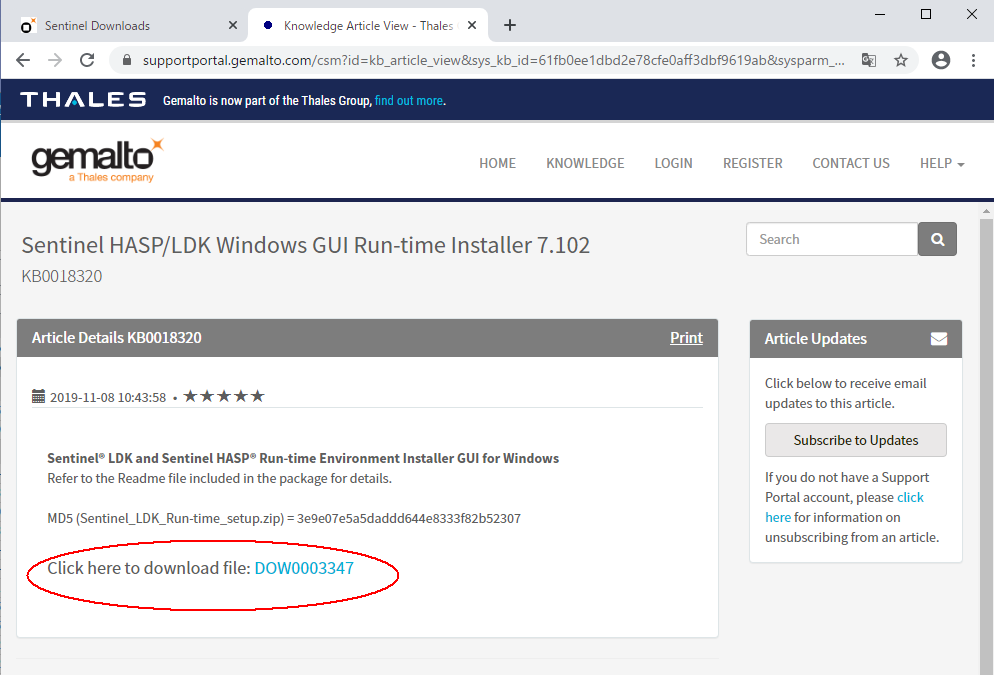Viewport: 994px width, 675px height.
Task: Maximize the browser window
Action: coord(926,14)
